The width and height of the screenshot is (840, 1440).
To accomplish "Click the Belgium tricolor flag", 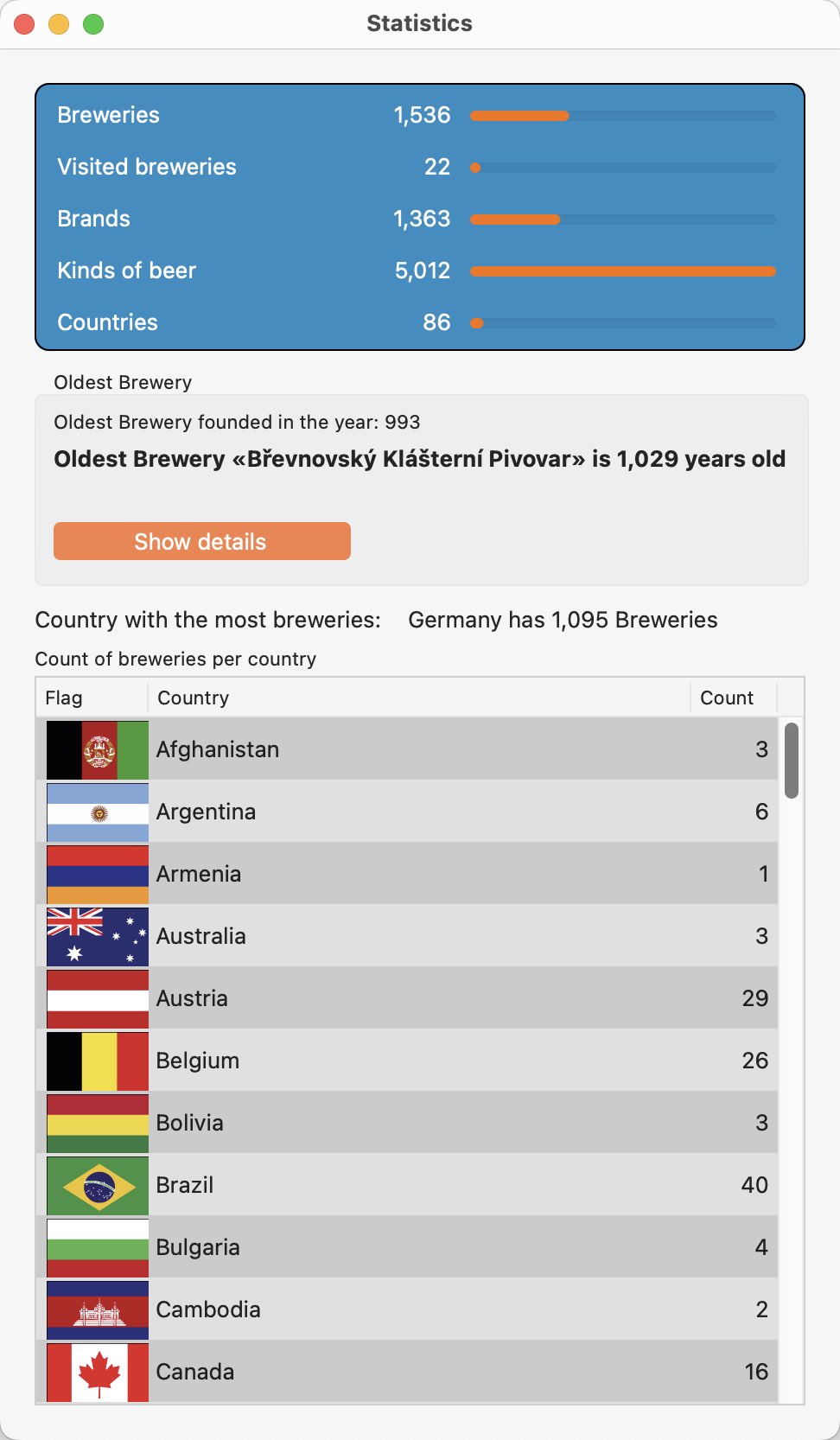I will 98,1061.
